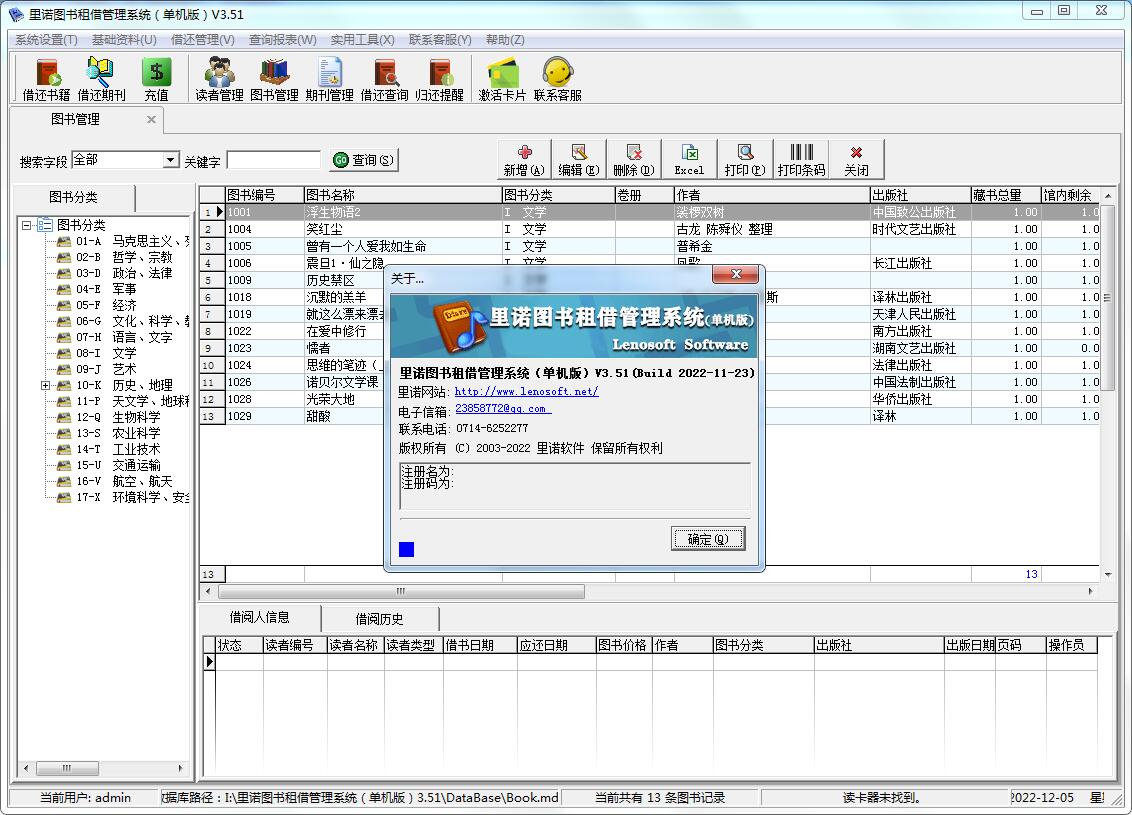Open the 借还查询 toolbar icon
The width and height of the screenshot is (1132, 815).
(x=384, y=79)
